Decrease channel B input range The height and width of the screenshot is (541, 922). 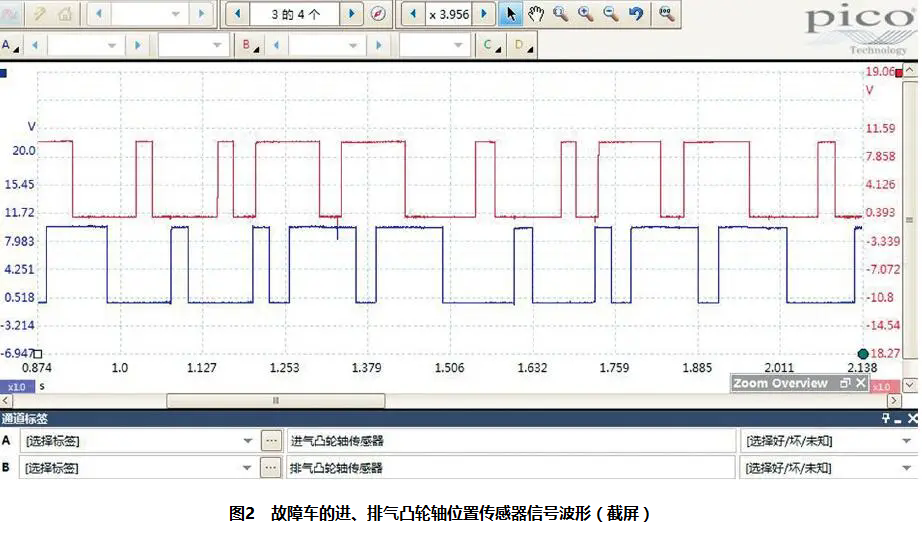276,45
